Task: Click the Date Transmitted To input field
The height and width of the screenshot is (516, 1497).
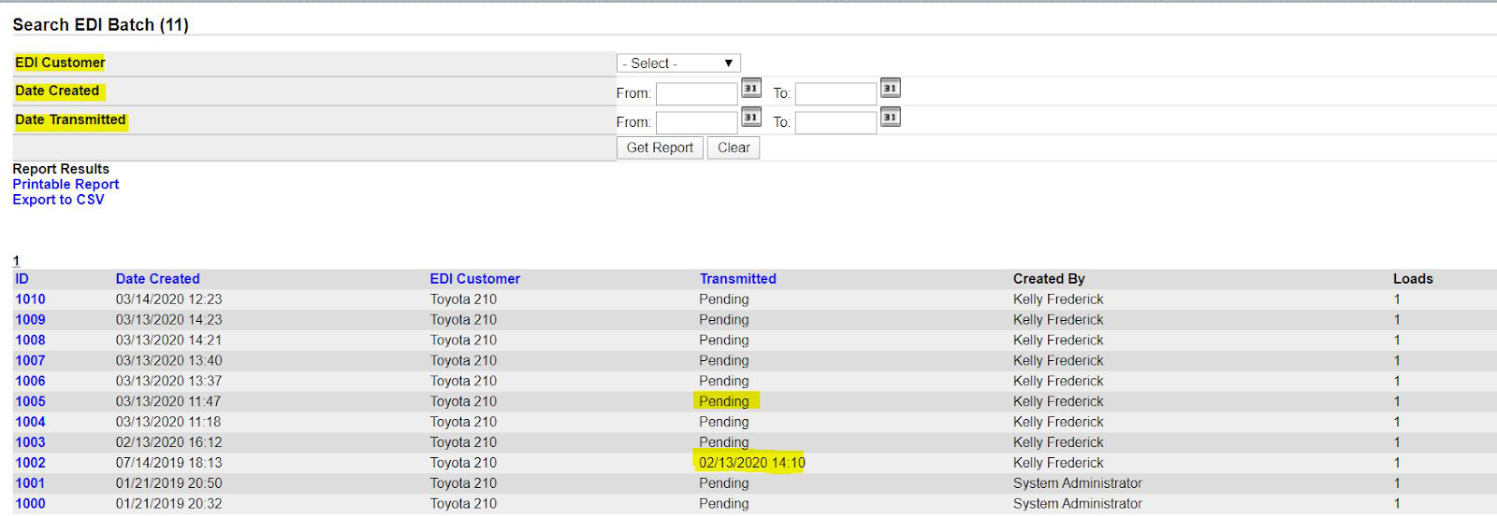Action: (x=836, y=122)
